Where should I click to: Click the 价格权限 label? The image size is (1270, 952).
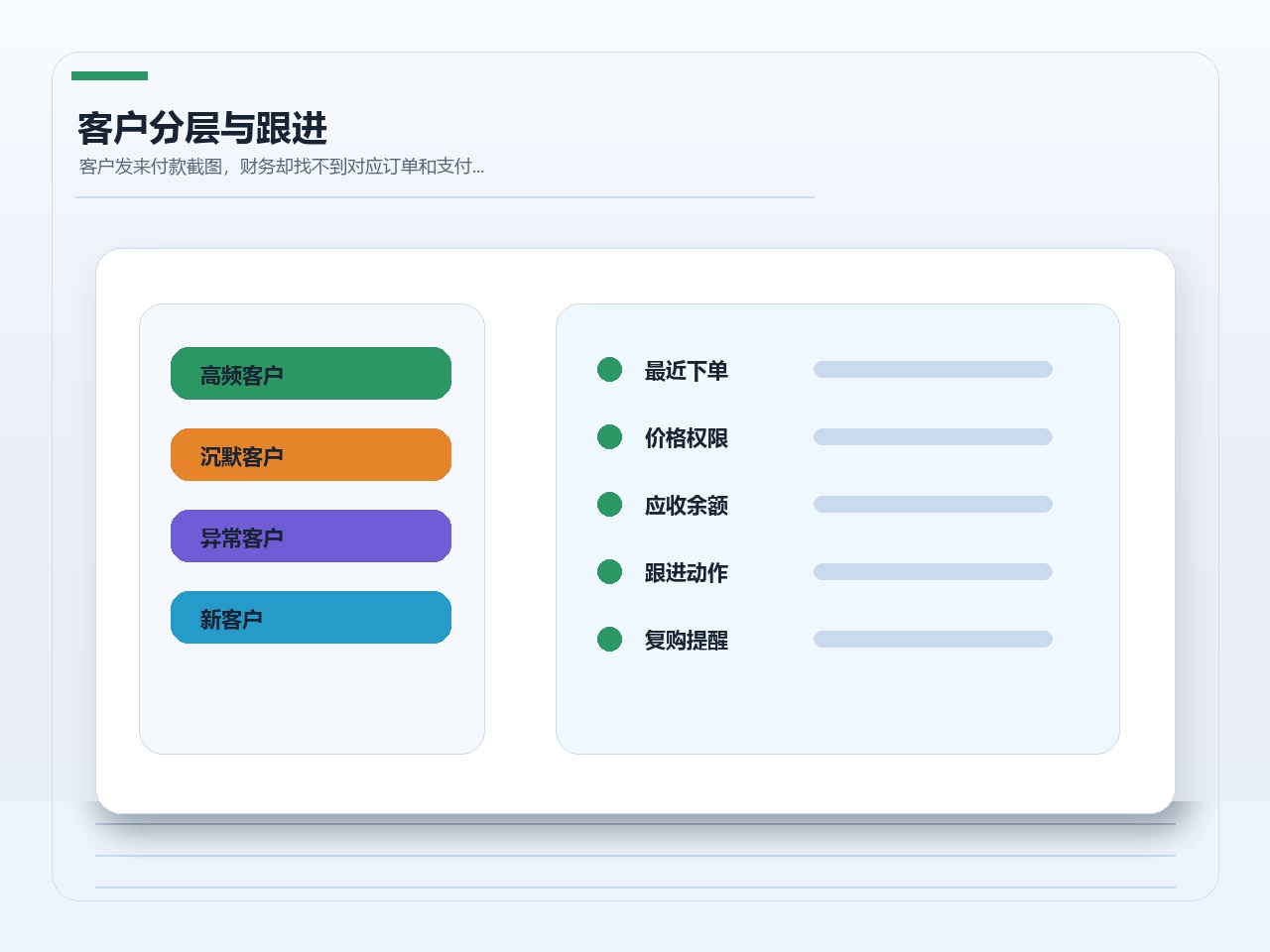[687, 438]
